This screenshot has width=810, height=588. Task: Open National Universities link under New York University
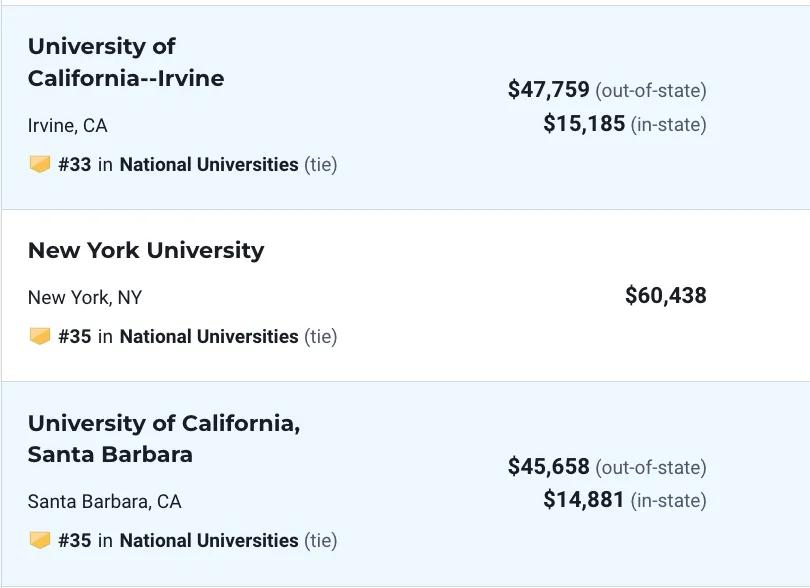coord(209,337)
